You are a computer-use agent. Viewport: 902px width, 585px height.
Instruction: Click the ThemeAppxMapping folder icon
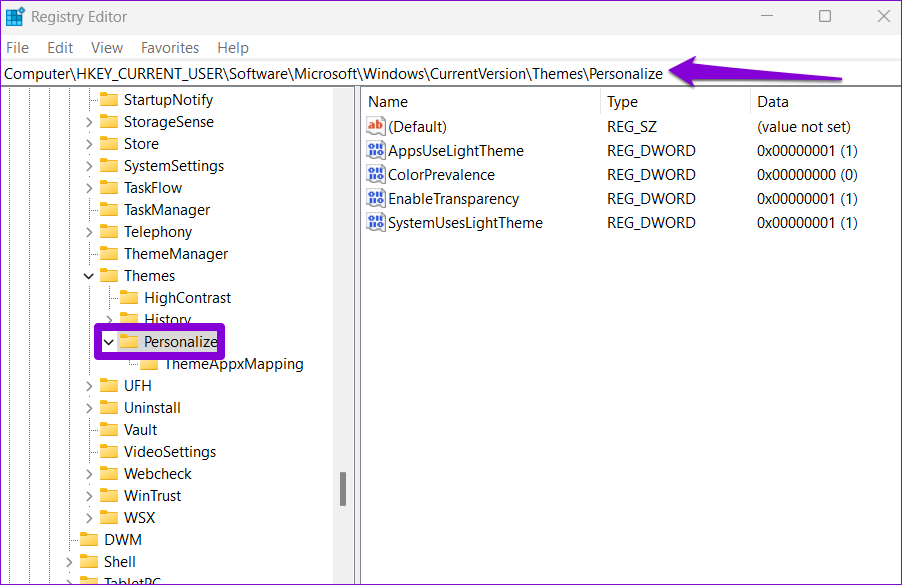point(149,364)
